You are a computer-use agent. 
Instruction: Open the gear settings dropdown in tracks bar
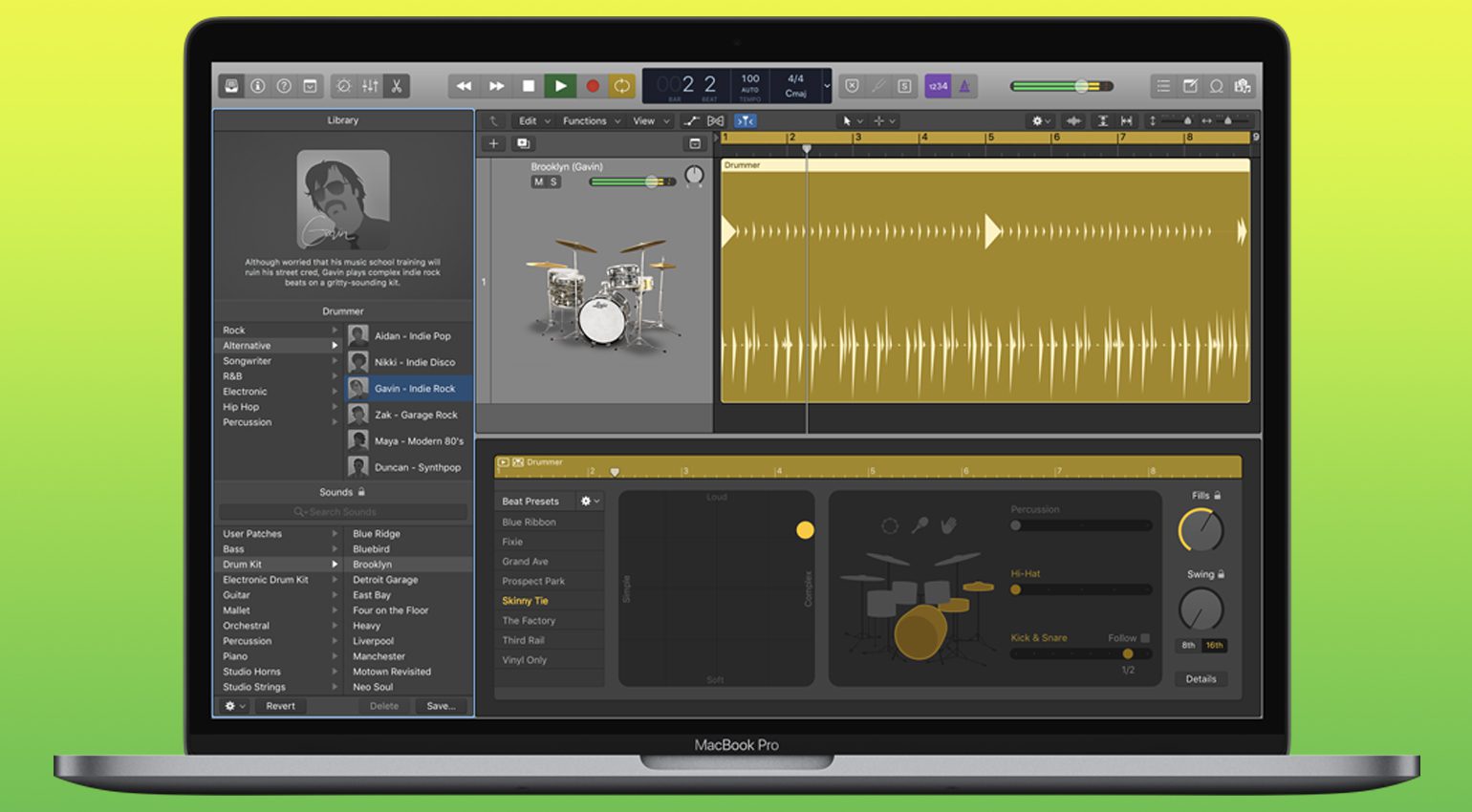(1040, 121)
